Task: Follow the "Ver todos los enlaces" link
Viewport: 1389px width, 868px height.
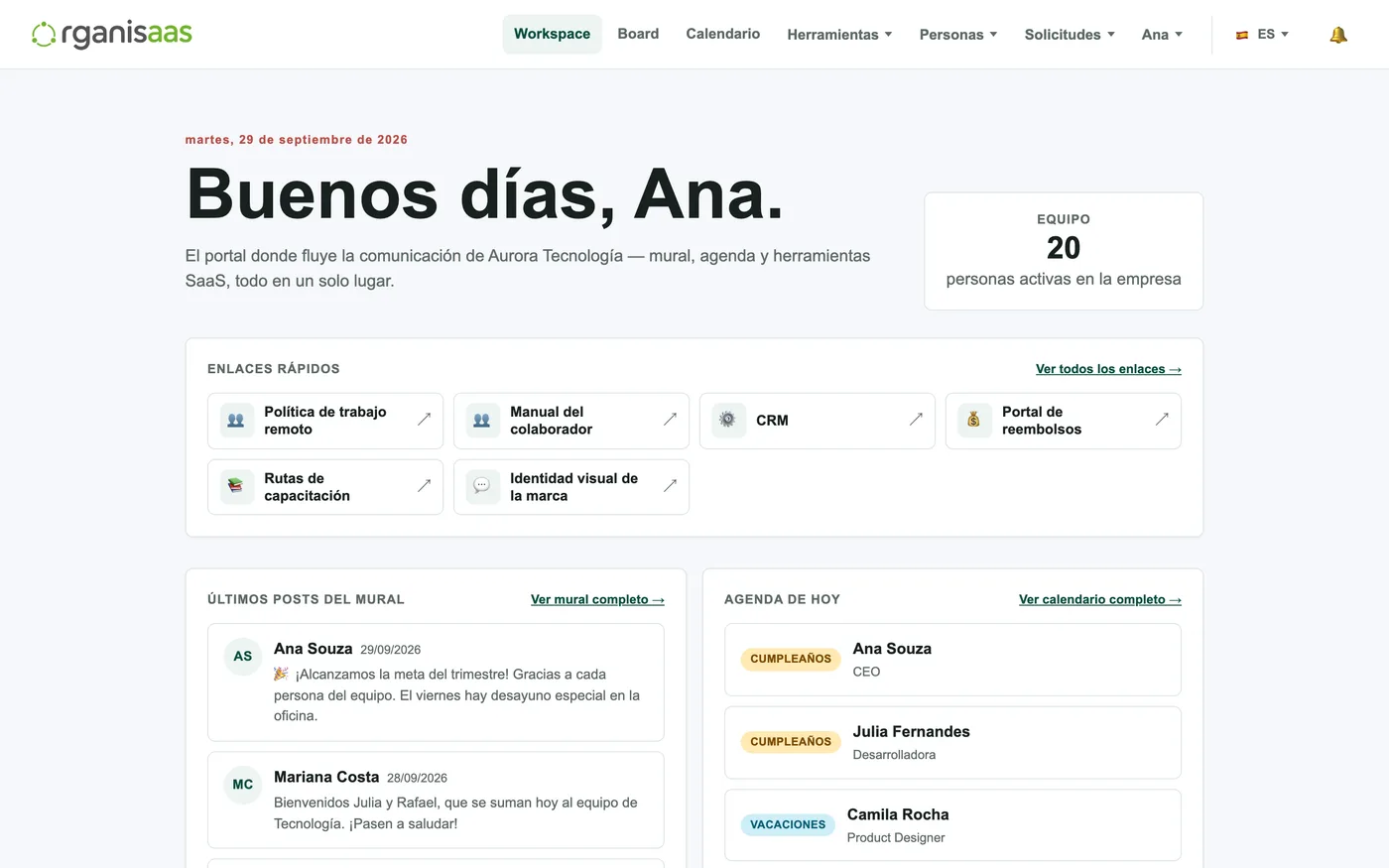Action: pos(1108,369)
